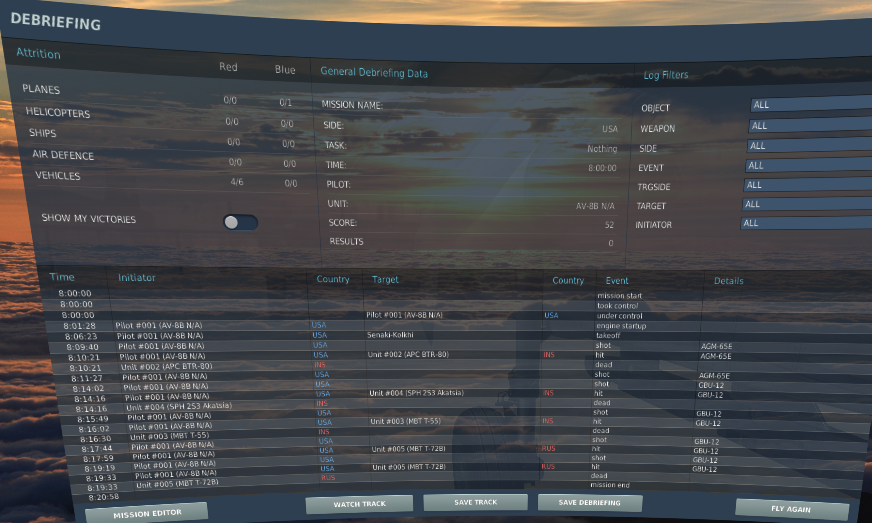Open the INITIATOR log filter dropdown
The width and height of the screenshot is (872, 523).
(806, 223)
